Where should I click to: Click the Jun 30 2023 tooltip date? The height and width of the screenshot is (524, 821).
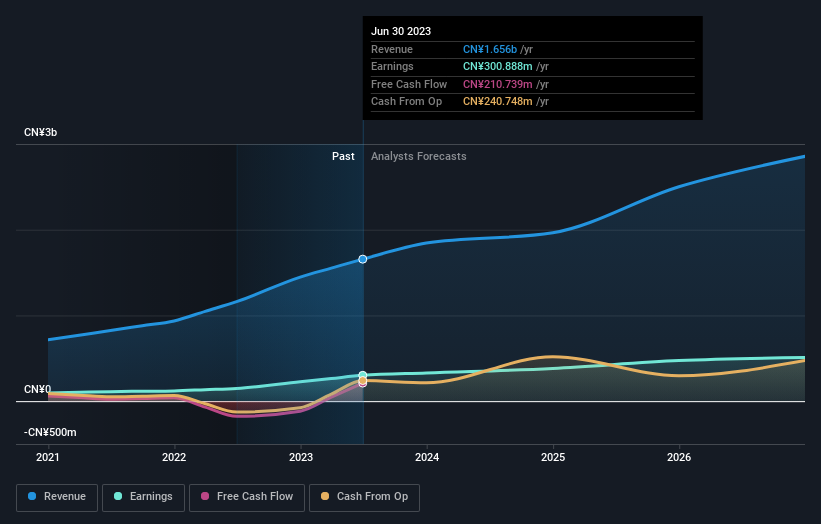(x=401, y=31)
